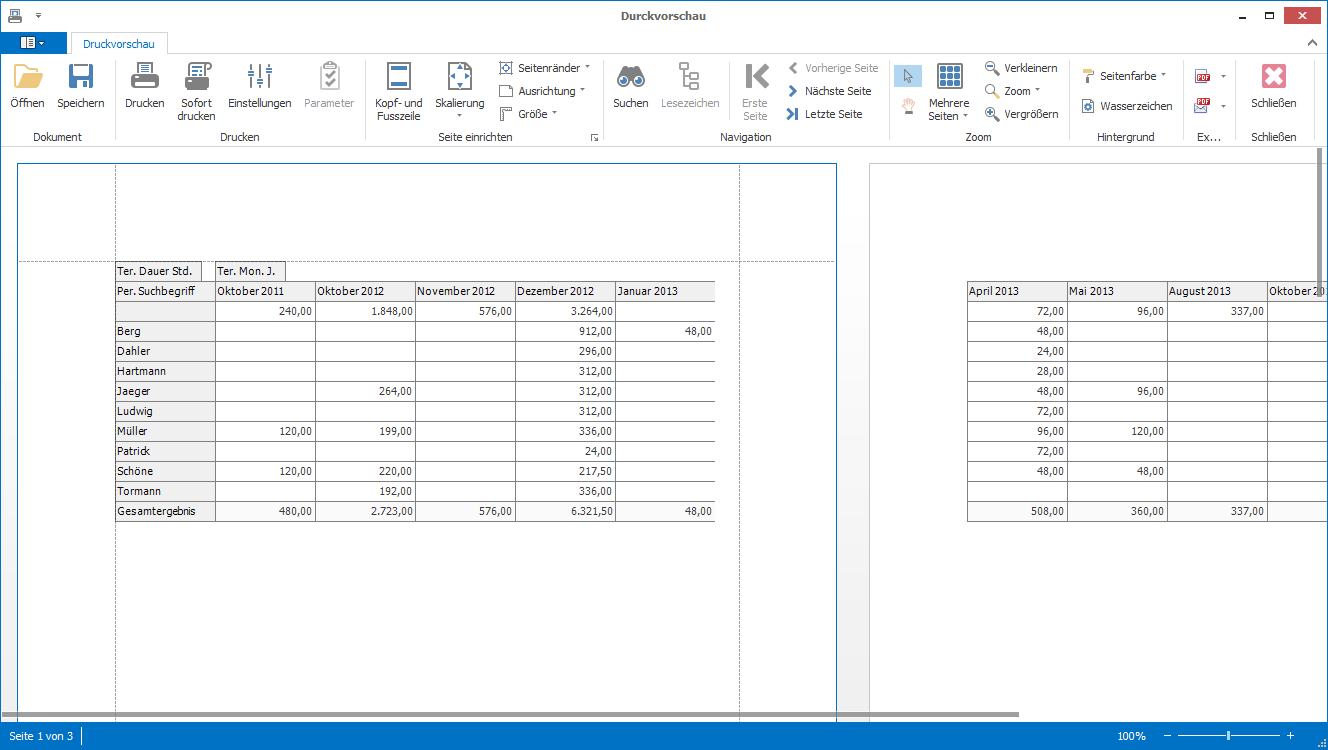Expand the Ausrichtung orientation dropdown
Screen dimensions: 1328x750
point(542,91)
